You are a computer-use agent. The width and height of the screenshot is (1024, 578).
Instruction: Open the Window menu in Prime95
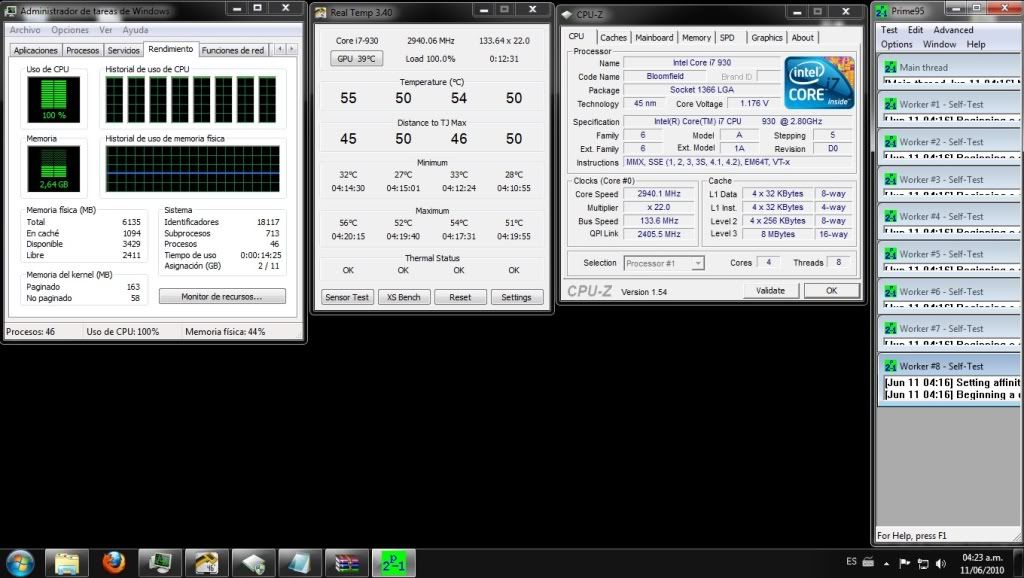[940, 44]
